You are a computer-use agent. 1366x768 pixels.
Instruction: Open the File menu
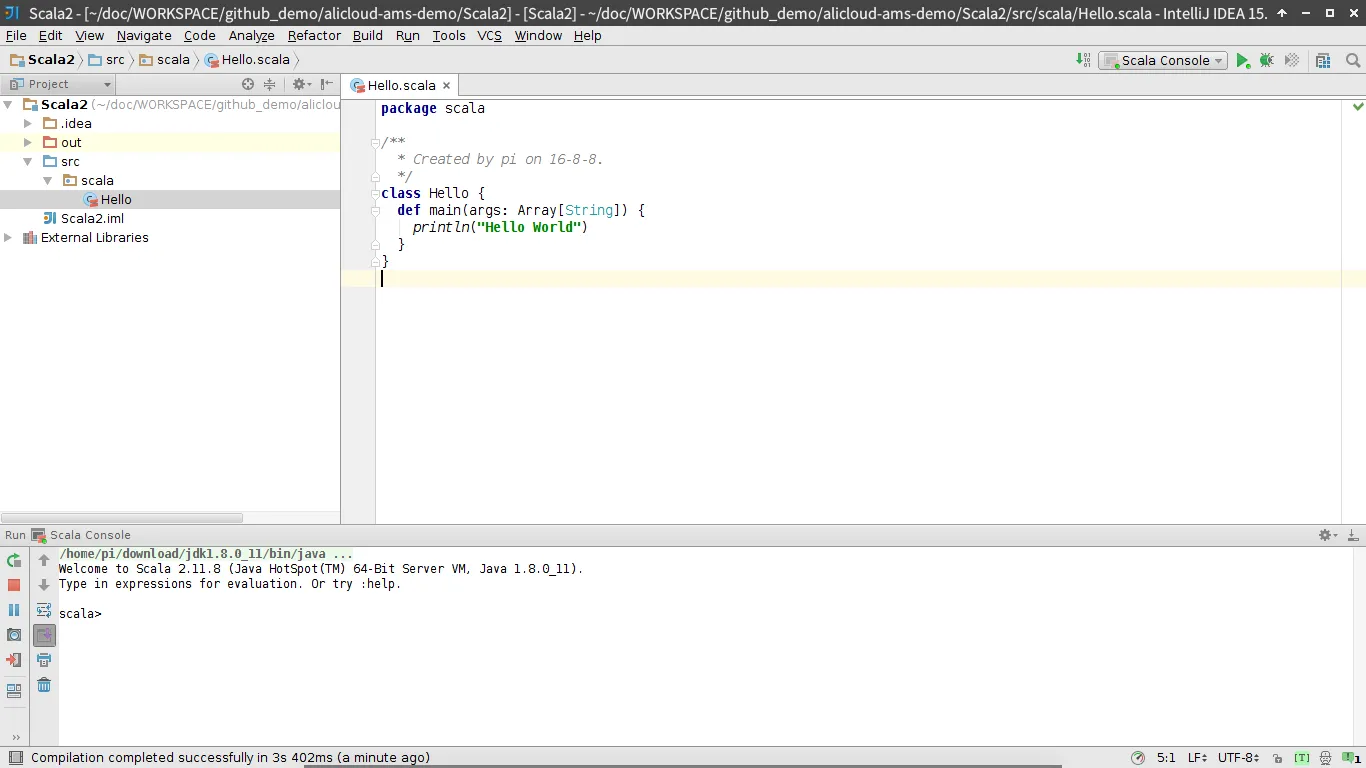[x=16, y=35]
